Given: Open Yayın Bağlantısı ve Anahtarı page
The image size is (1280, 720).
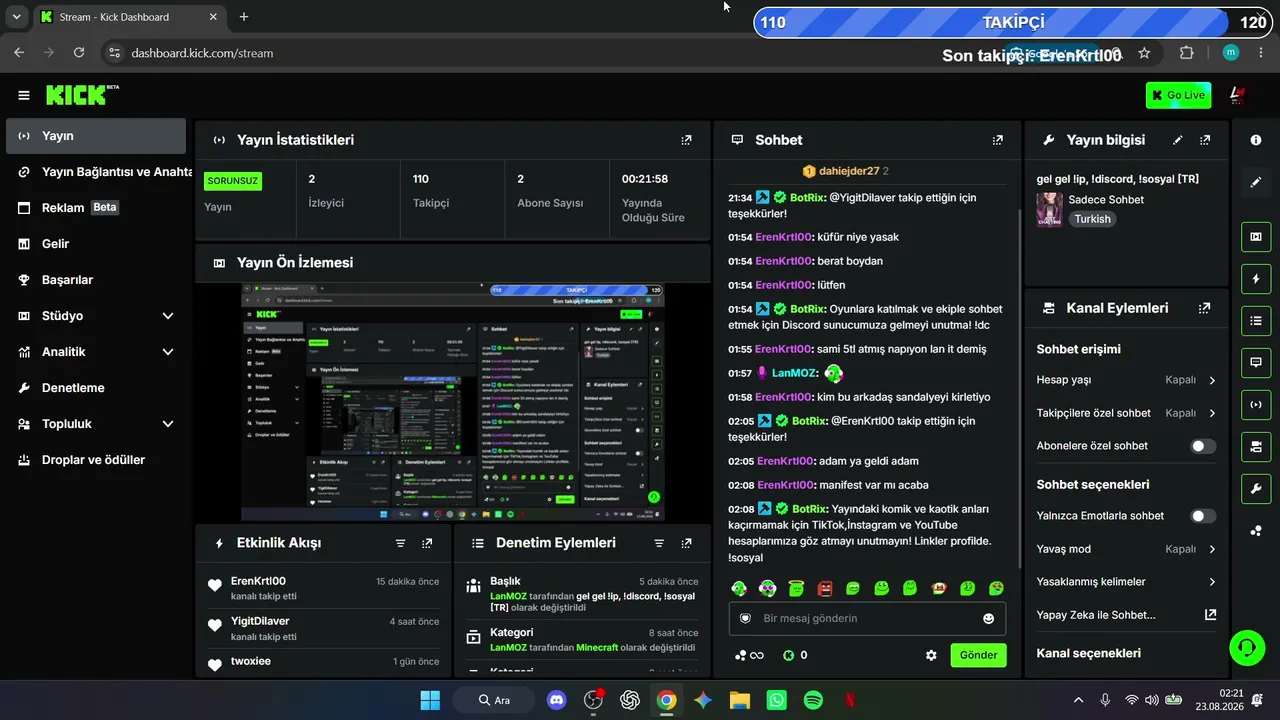Looking at the screenshot, I should tap(96, 172).
